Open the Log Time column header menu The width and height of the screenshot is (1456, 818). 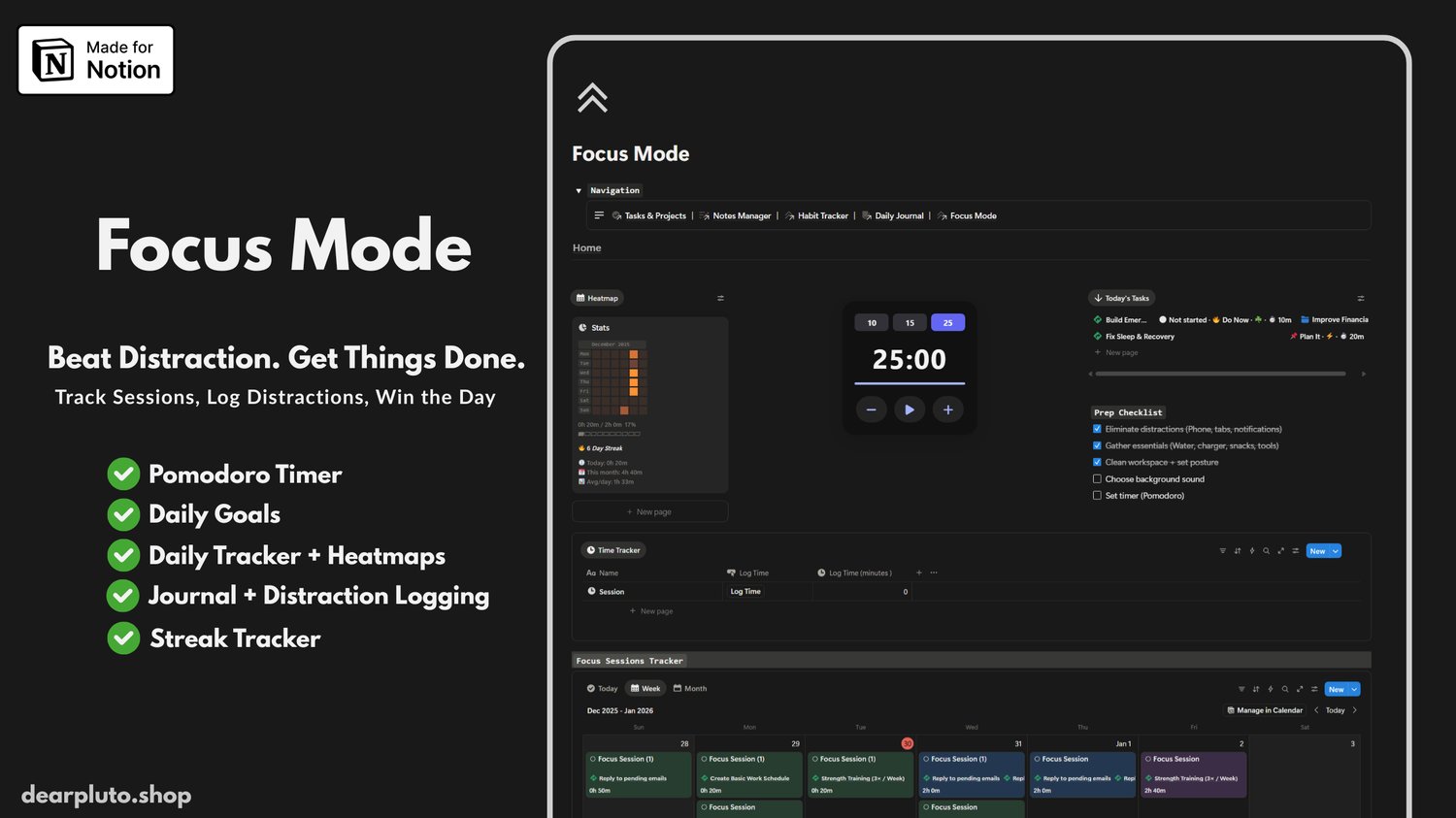[747, 573]
